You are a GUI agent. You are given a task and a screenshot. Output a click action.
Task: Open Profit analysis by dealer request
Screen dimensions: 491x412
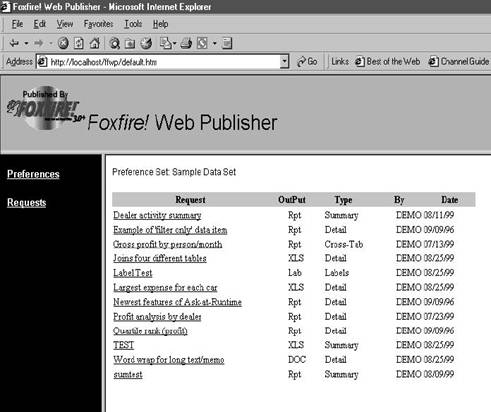tap(157, 317)
